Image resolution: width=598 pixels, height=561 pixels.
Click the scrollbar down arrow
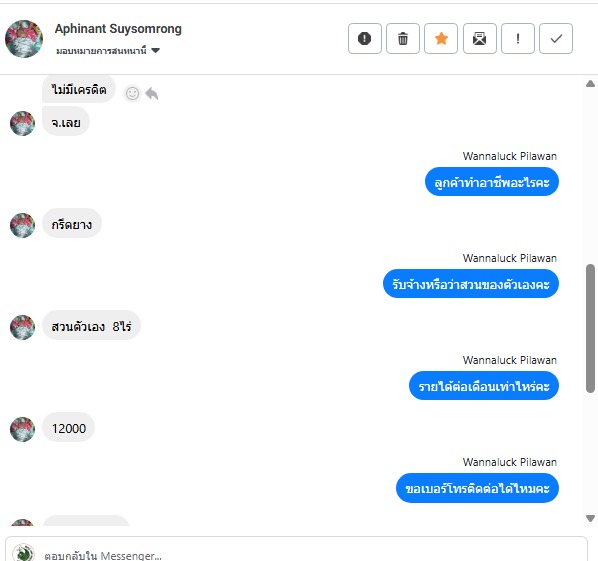coord(590,518)
